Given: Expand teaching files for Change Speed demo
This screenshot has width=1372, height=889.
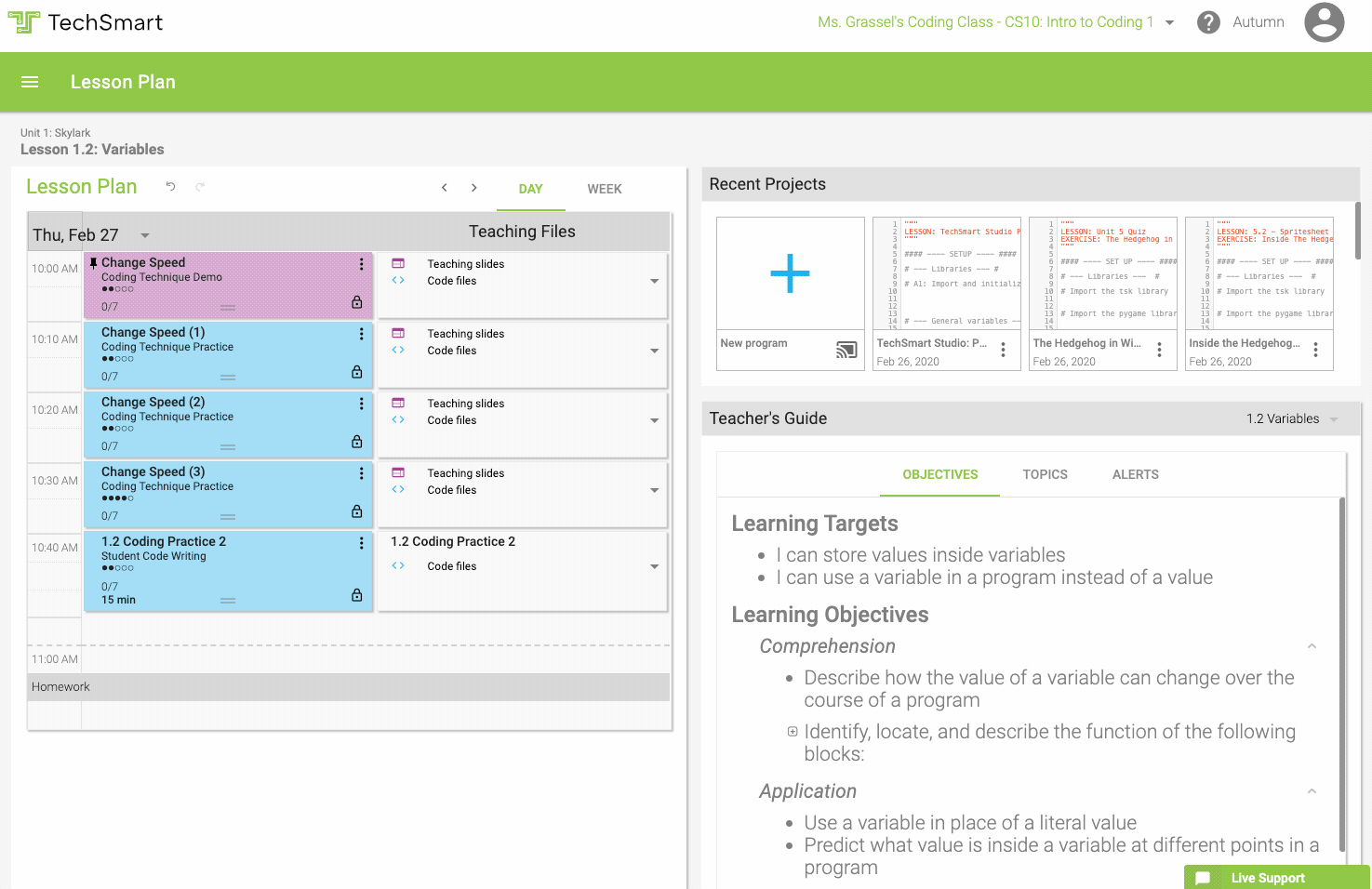Looking at the screenshot, I should coord(654,281).
